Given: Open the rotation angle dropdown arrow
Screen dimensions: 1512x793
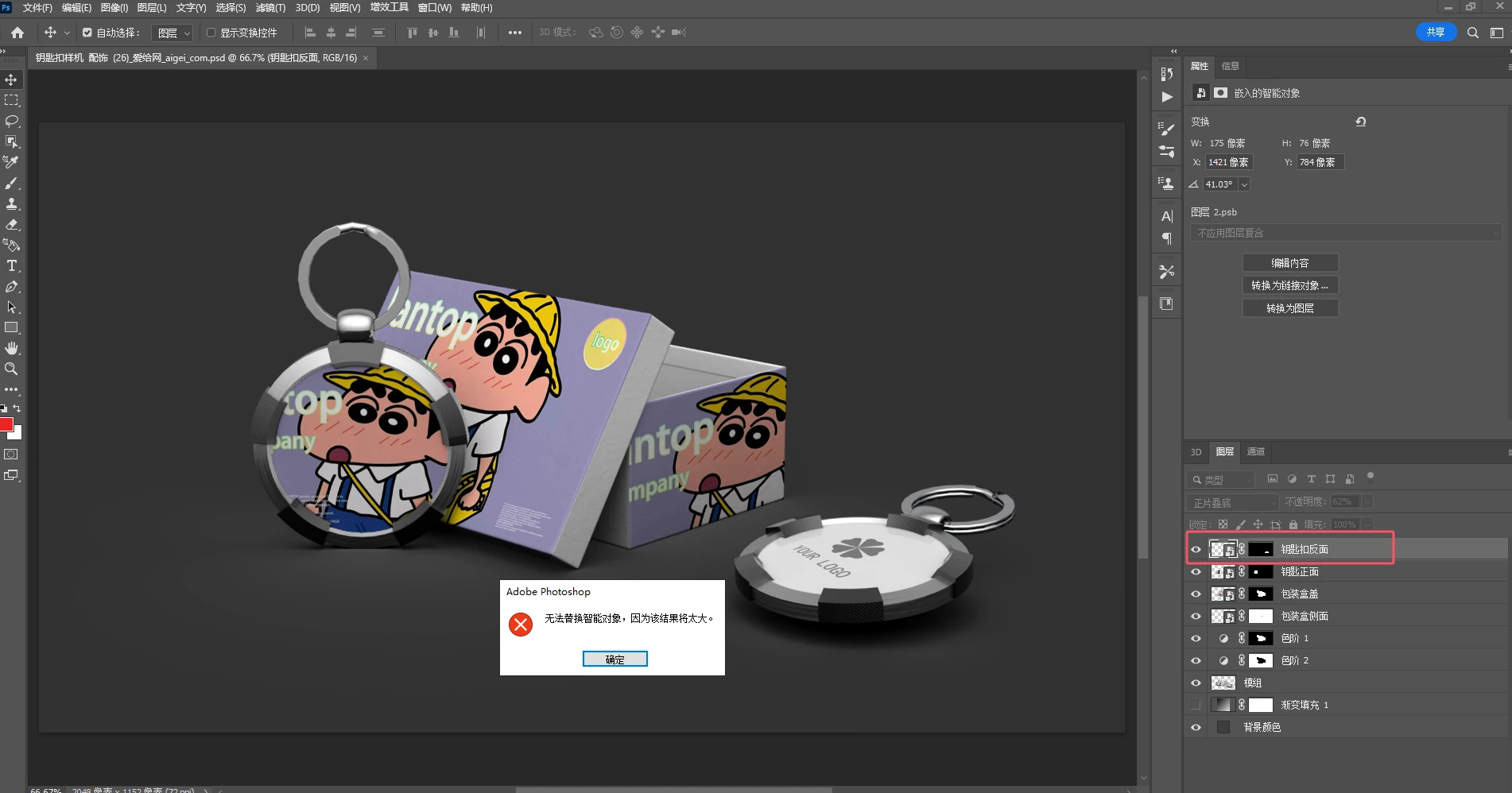Looking at the screenshot, I should click(1244, 184).
